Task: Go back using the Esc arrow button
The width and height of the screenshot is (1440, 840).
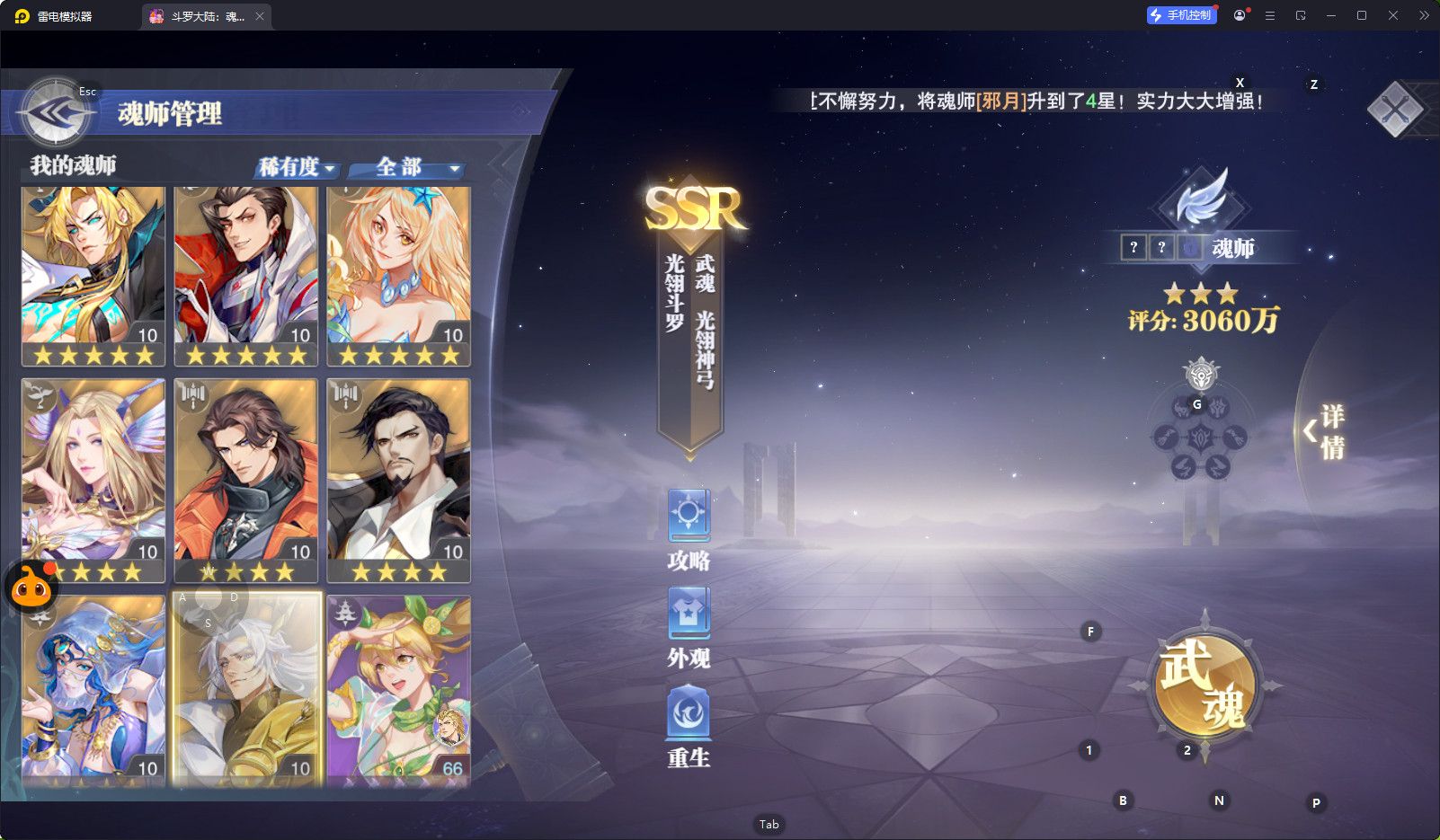Action: 55,112
